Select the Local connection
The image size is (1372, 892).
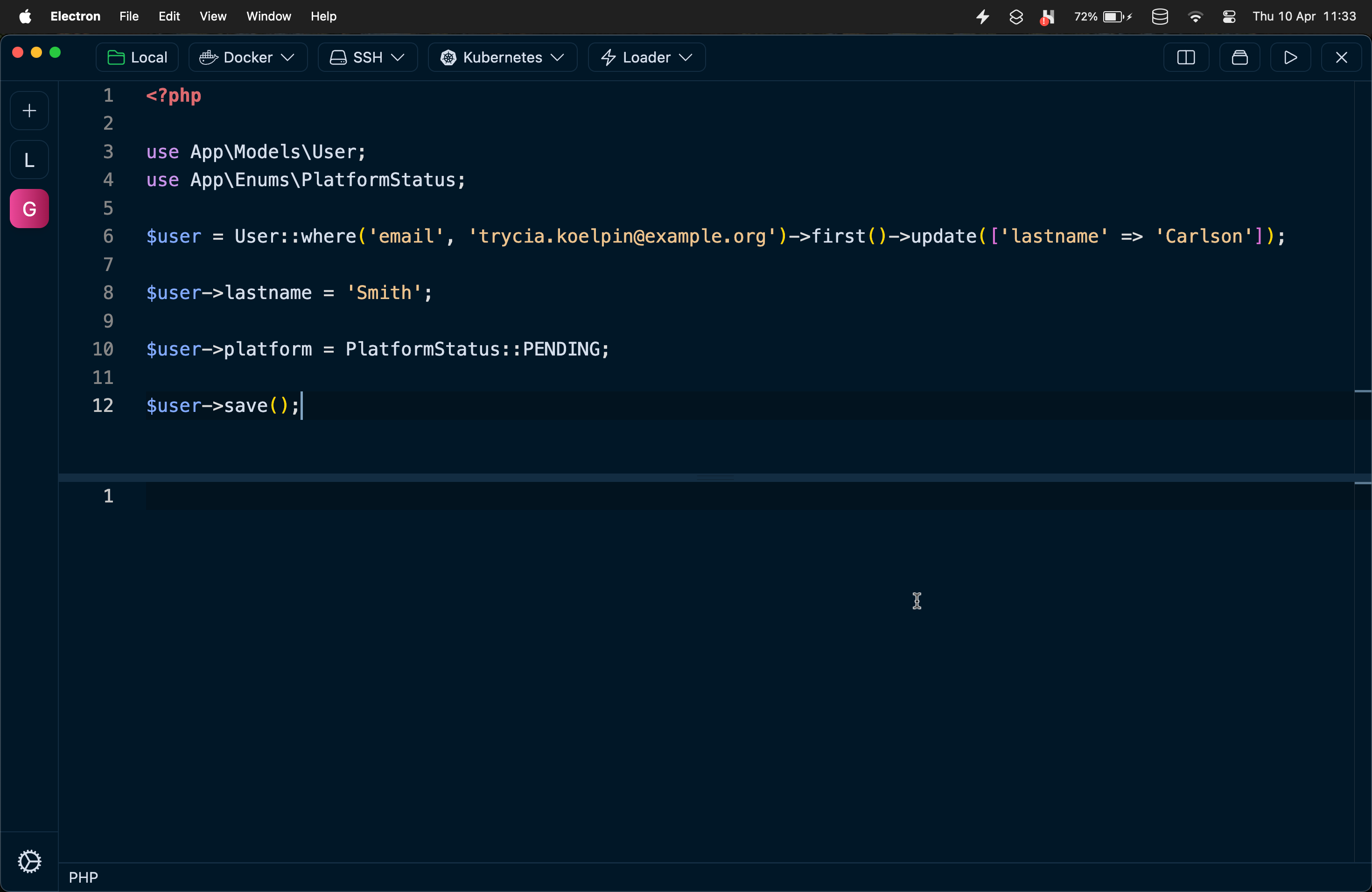point(137,57)
